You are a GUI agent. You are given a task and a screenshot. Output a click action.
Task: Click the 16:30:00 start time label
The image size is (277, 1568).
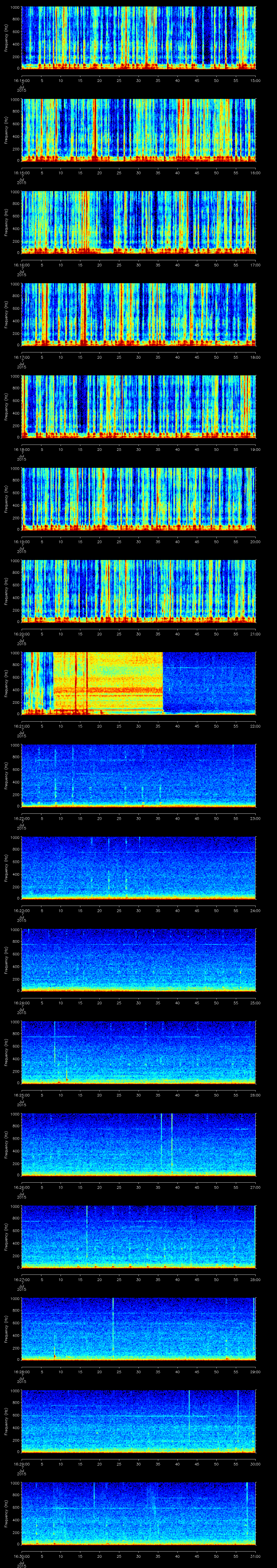click(x=21, y=1556)
